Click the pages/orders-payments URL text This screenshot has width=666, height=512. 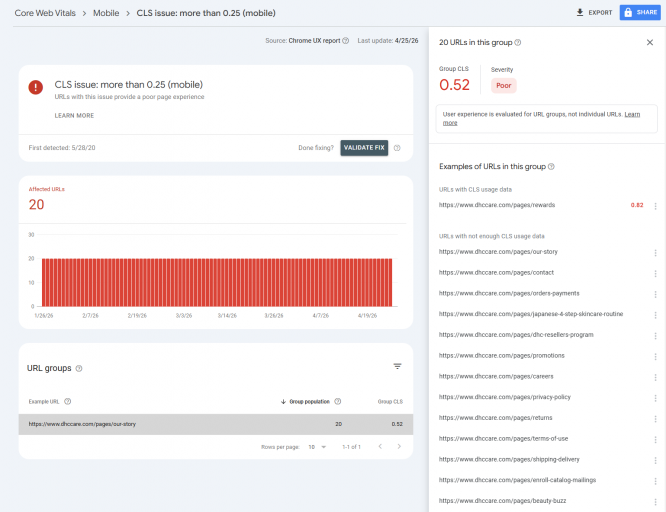509,293
